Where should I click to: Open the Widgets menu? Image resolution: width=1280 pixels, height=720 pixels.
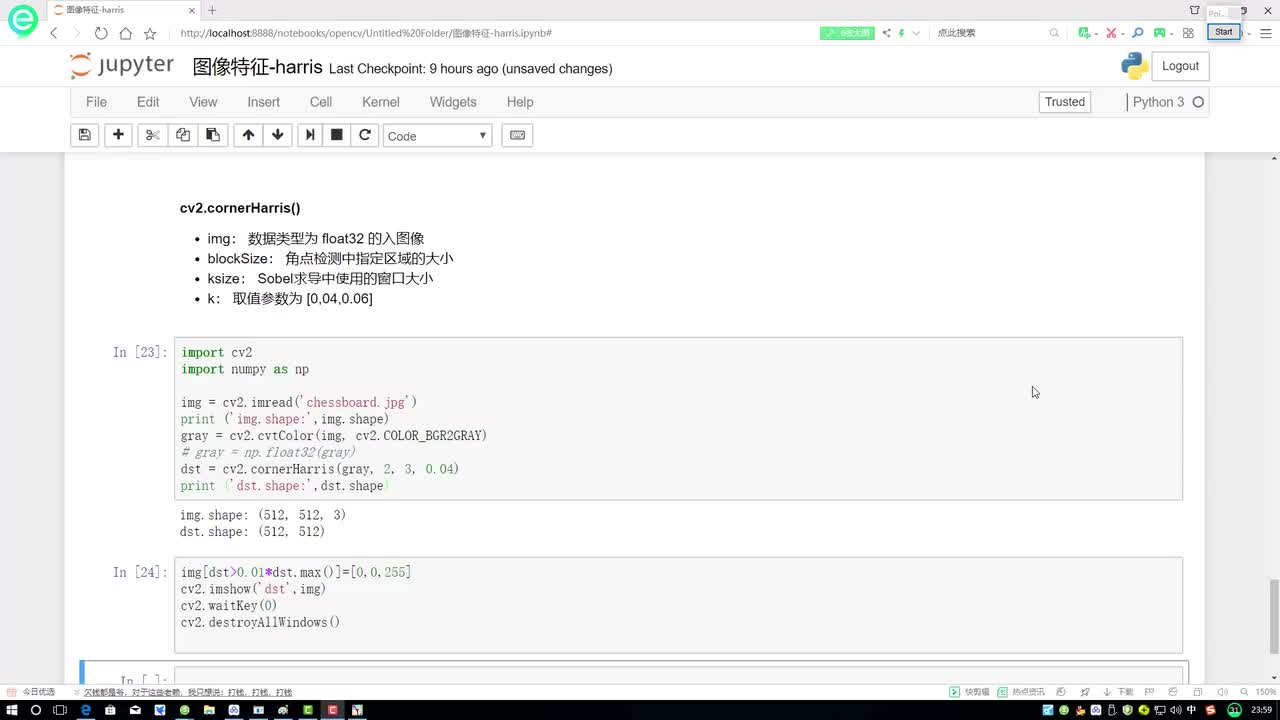[x=453, y=102]
